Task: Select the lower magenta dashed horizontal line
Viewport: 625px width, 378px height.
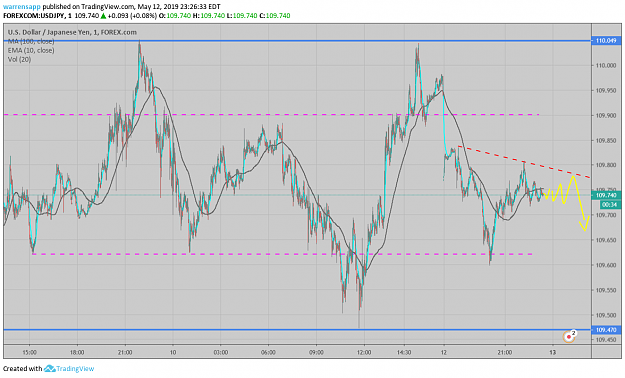Action: [x=282, y=254]
